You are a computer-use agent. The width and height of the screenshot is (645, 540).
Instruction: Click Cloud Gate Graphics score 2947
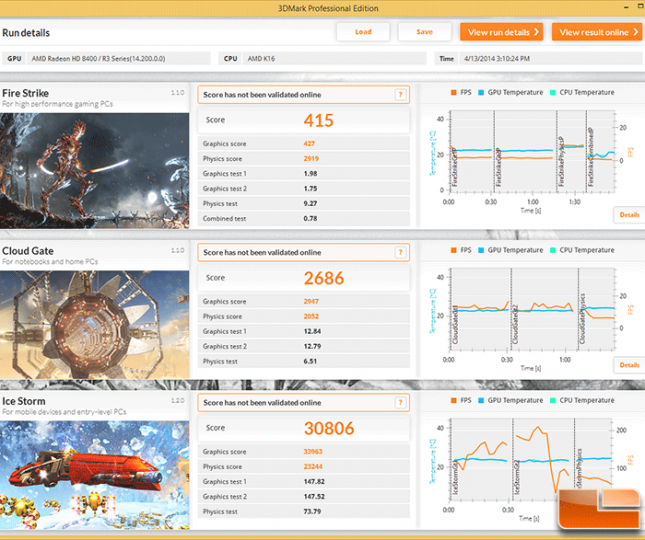311,301
